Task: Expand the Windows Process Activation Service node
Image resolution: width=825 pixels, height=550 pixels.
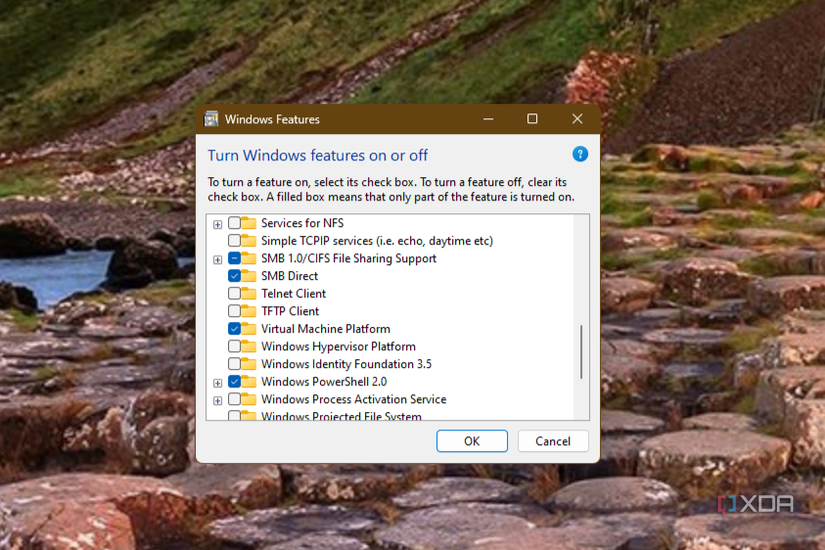Action: [217, 401]
